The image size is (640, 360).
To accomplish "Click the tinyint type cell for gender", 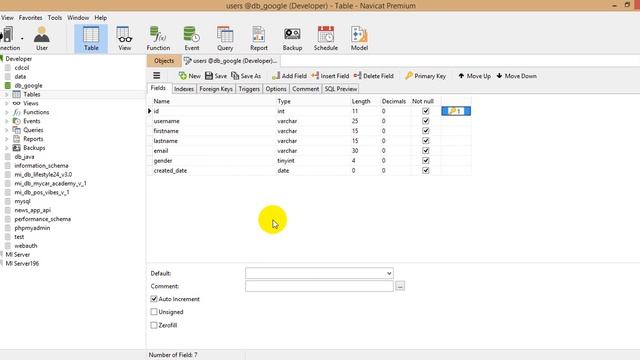I will [x=312, y=160].
